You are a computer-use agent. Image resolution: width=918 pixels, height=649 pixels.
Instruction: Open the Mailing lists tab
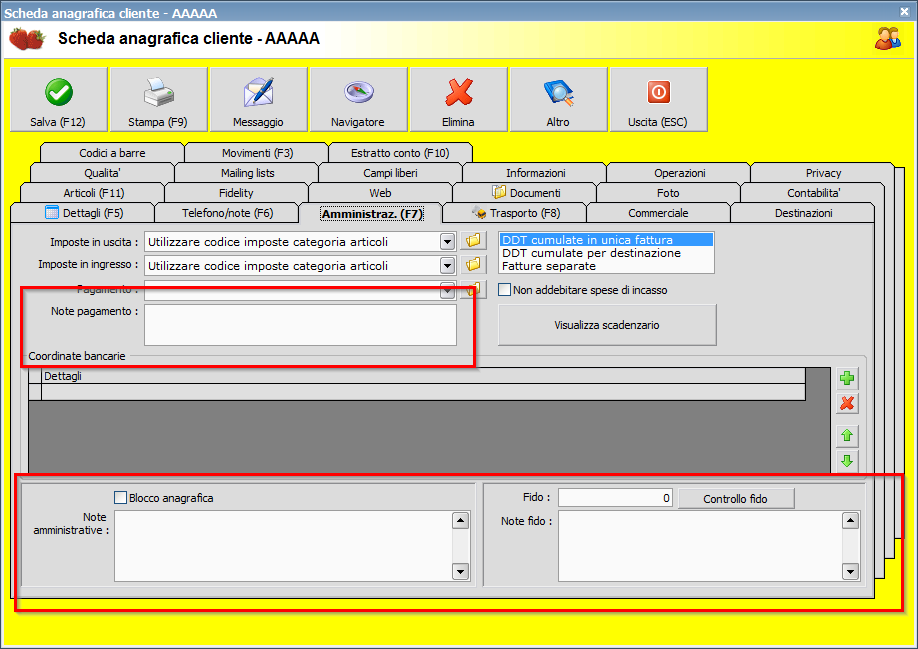[248, 173]
